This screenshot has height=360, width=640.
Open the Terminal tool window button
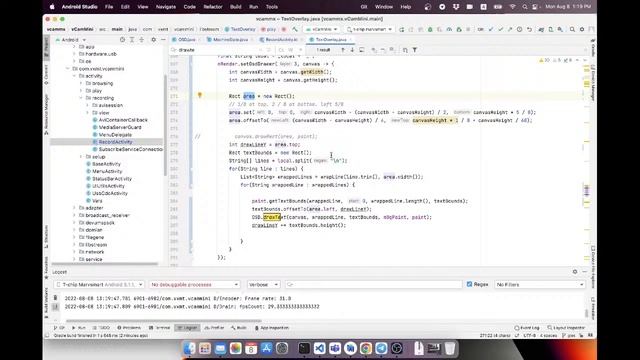pyautogui.click(x=160, y=328)
